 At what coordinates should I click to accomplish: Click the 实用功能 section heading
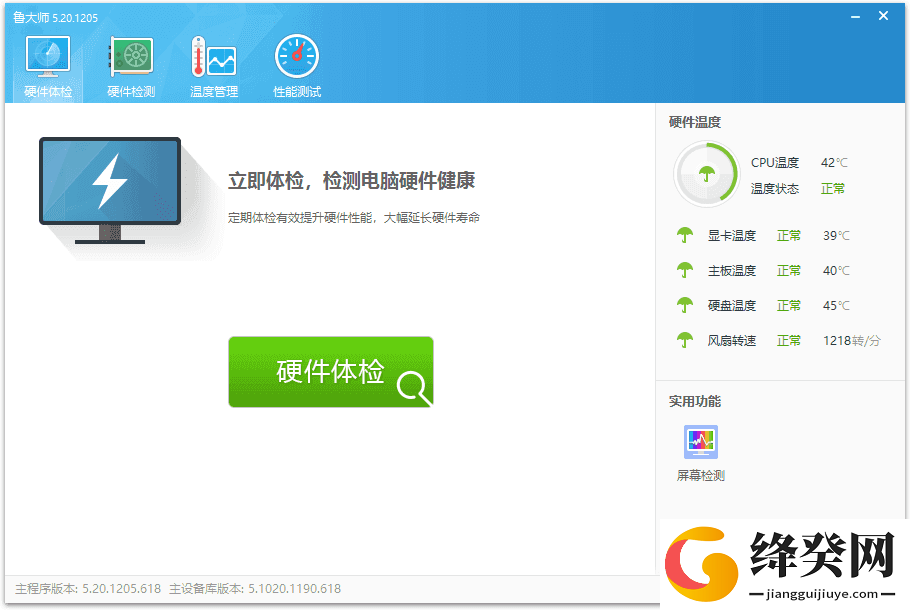695,401
